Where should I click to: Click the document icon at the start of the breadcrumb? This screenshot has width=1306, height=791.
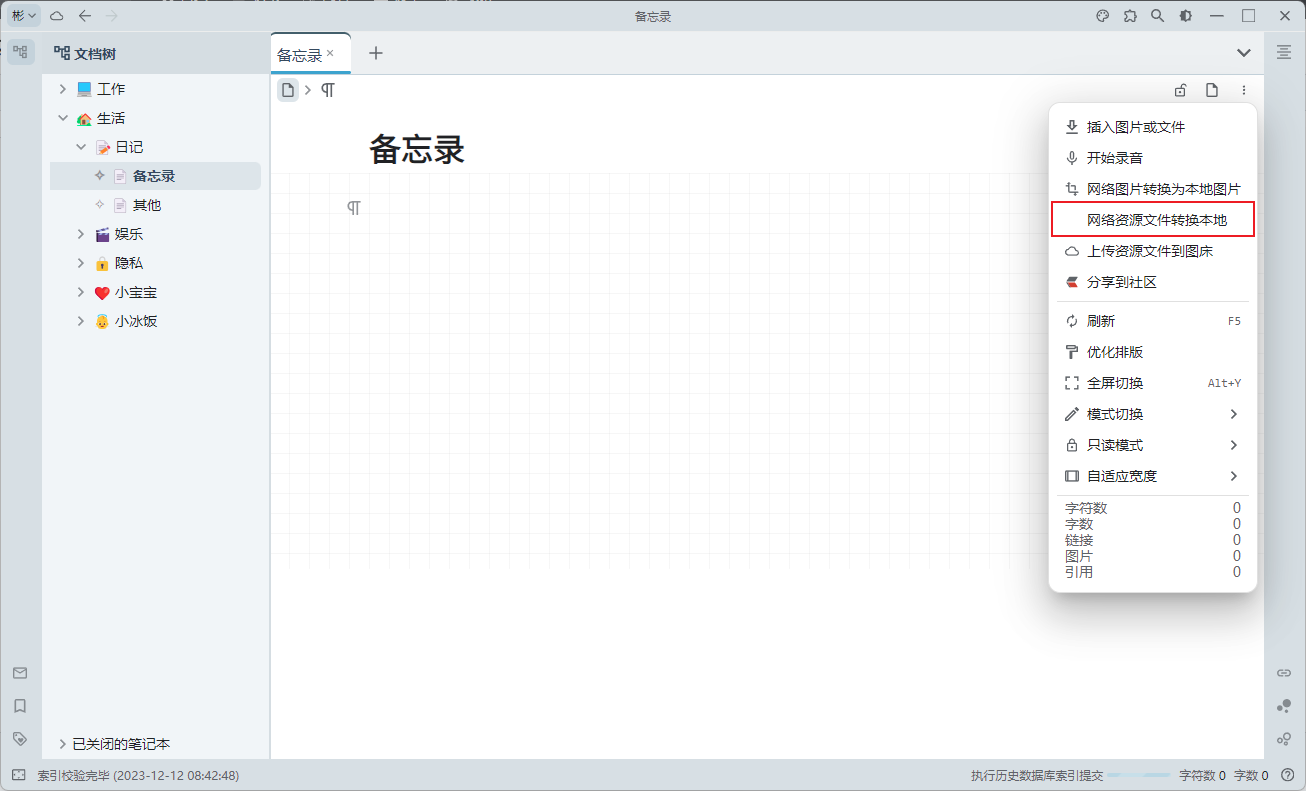click(x=288, y=90)
